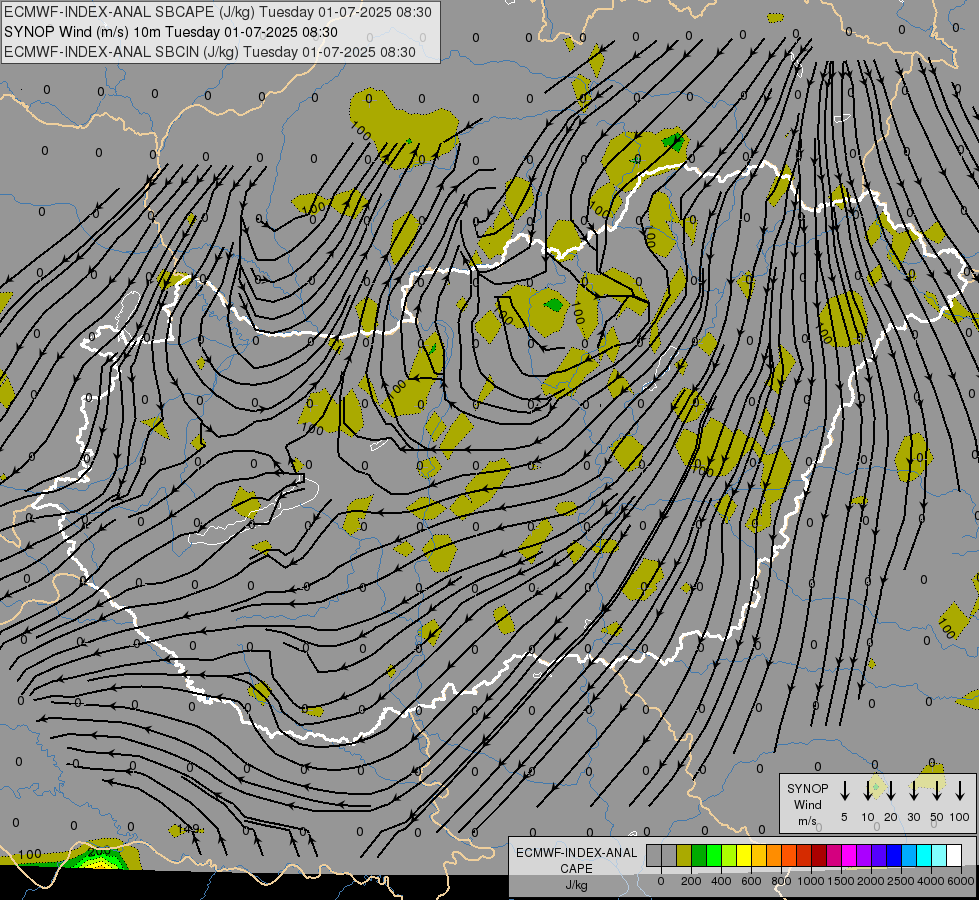The height and width of the screenshot is (900, 979).
Task: Click the first gray swatch in CAPE legend
Action: [654, 855]
